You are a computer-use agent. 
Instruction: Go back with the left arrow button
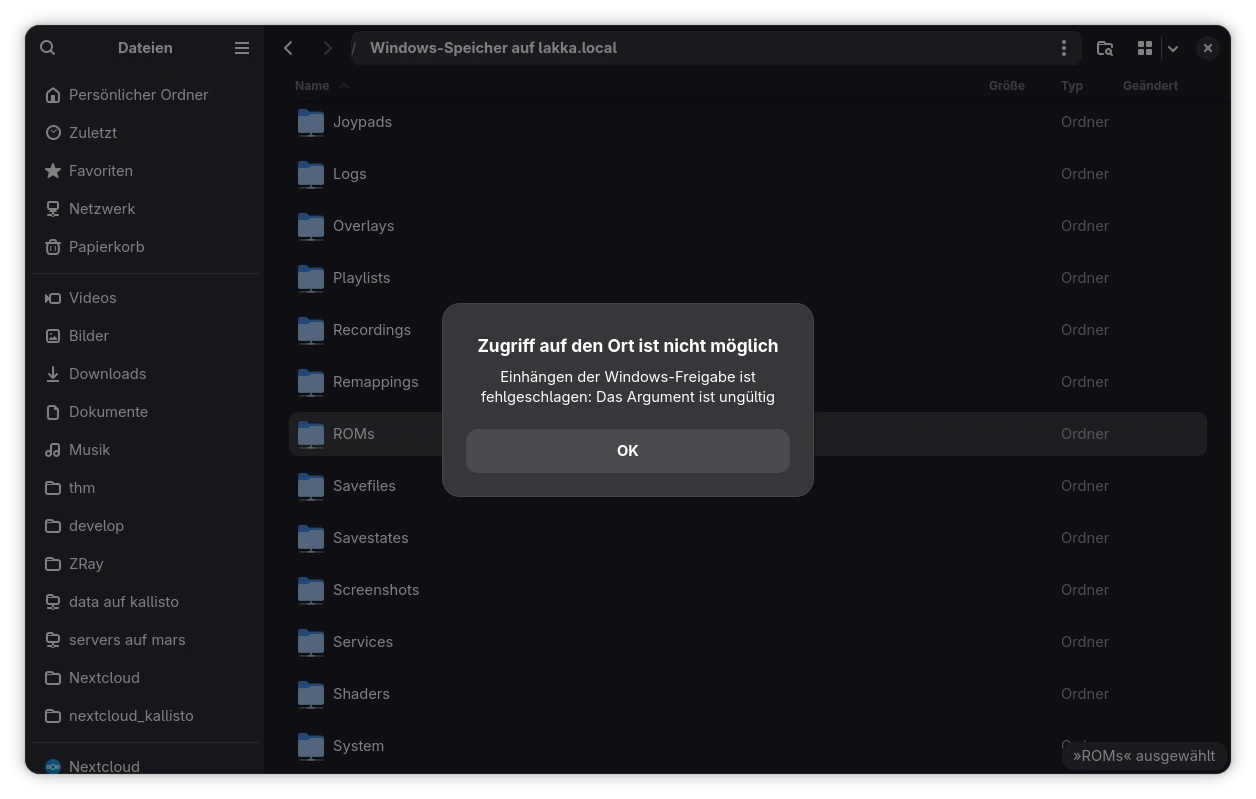[288, 48]
